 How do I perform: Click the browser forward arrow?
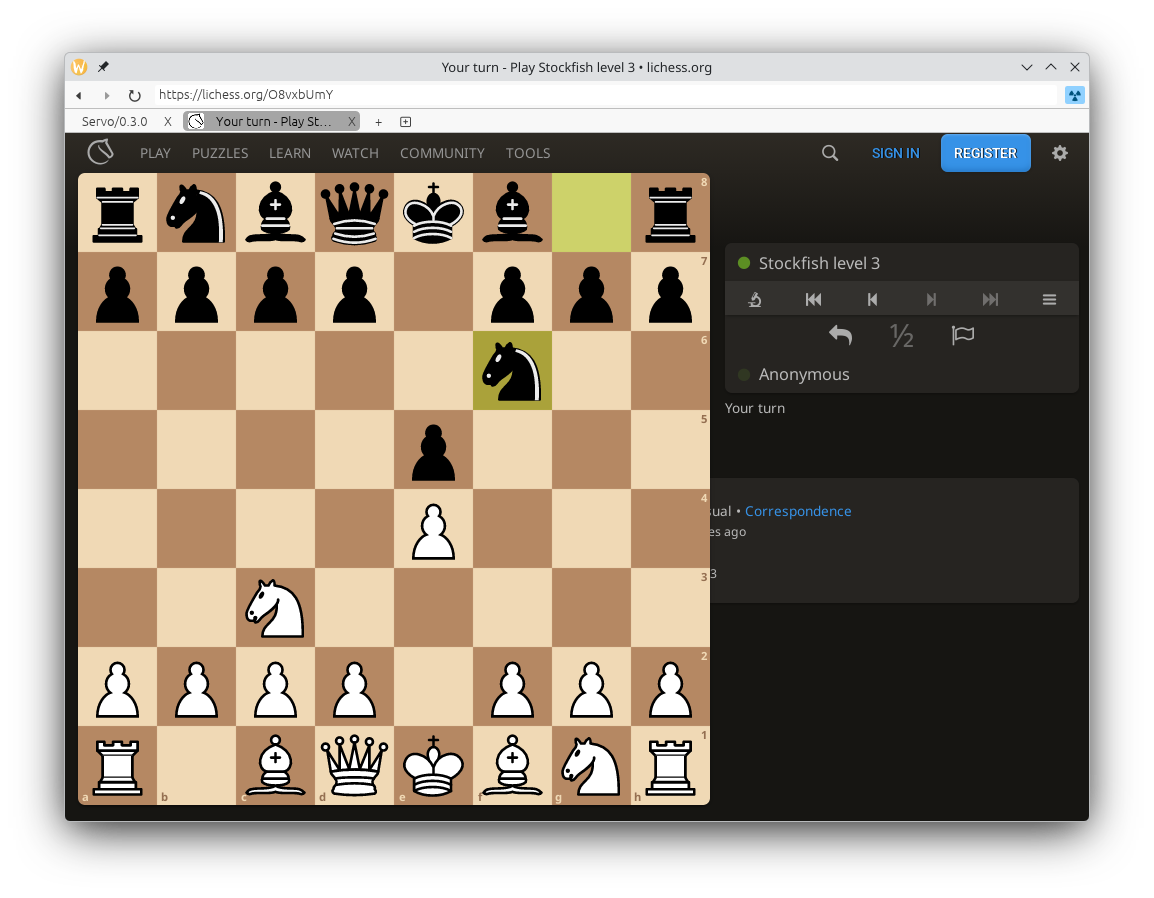coord(107,95)
